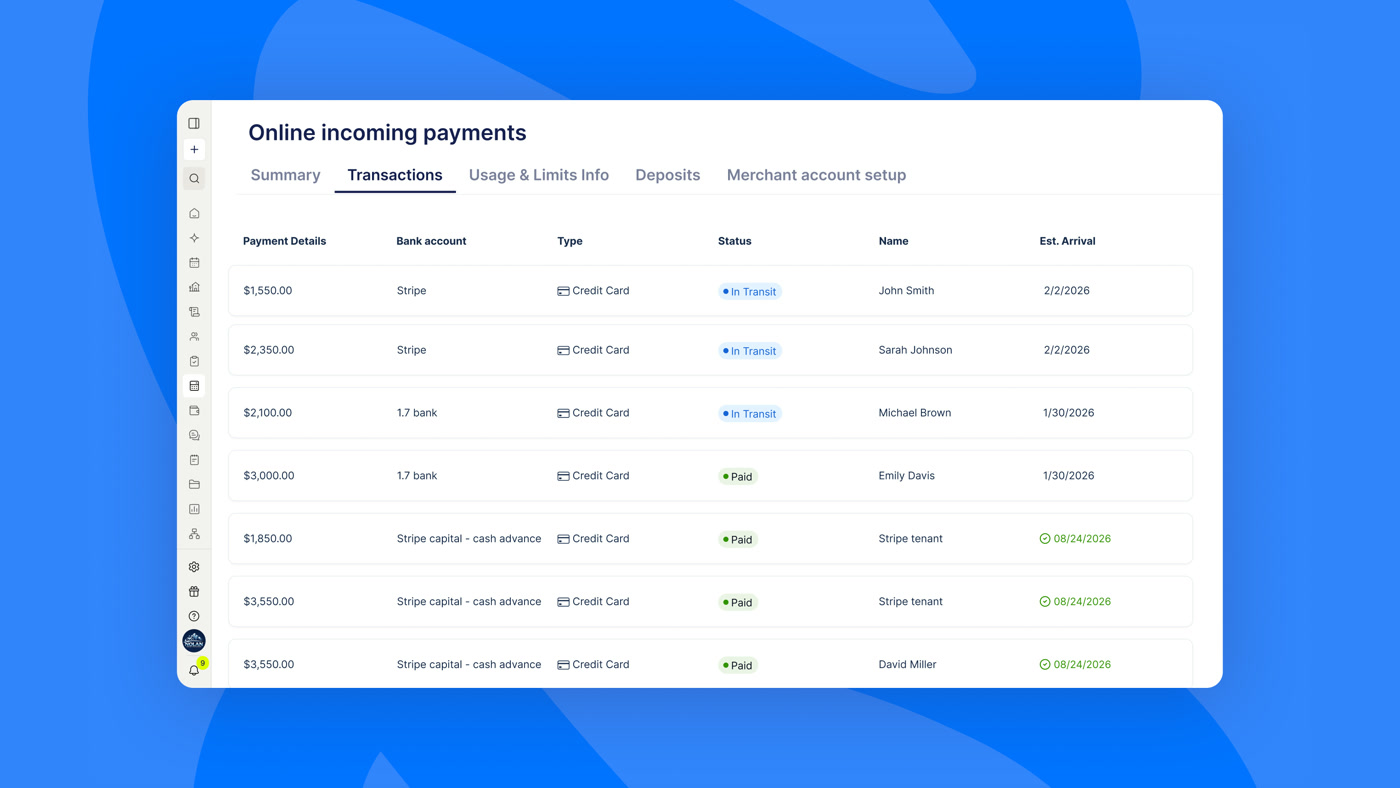Open help question-mark icon

point(194,616)
